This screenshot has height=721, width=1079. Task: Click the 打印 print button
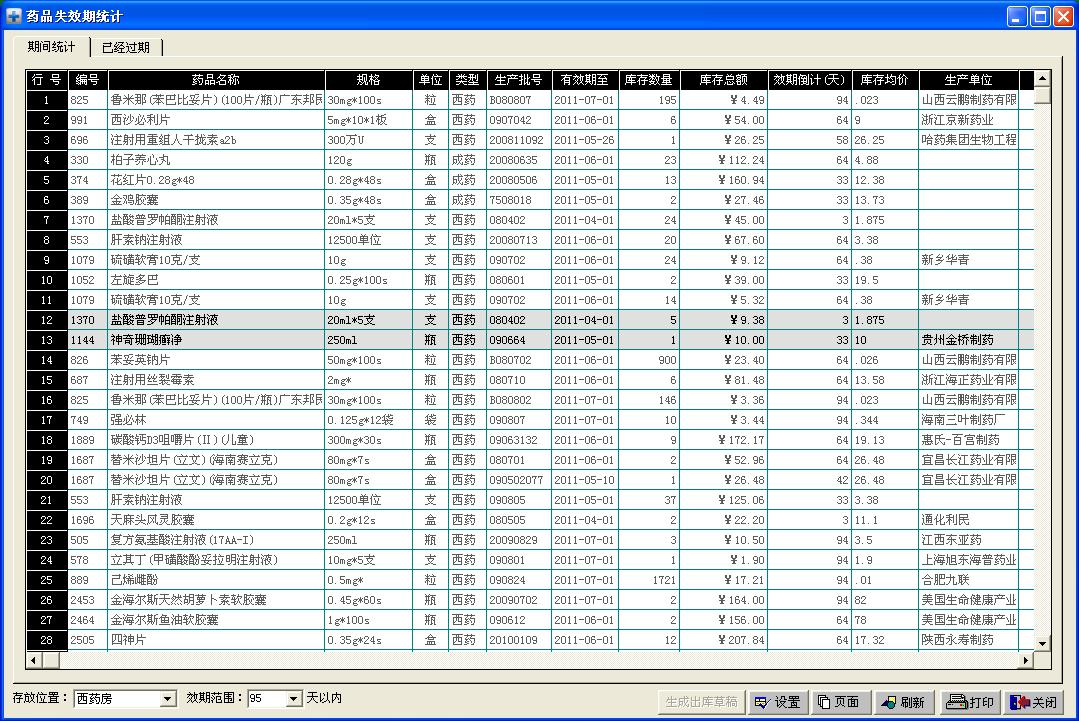click(969, 702)
